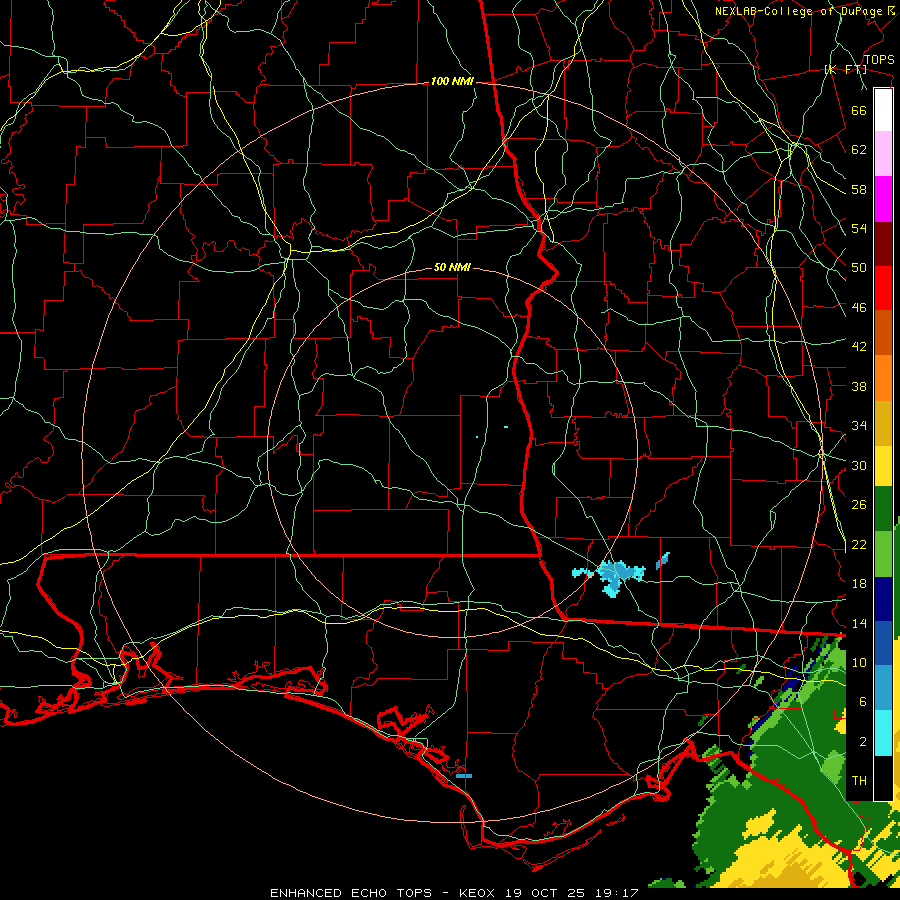Click the '58' legend value

click(859, 189)
